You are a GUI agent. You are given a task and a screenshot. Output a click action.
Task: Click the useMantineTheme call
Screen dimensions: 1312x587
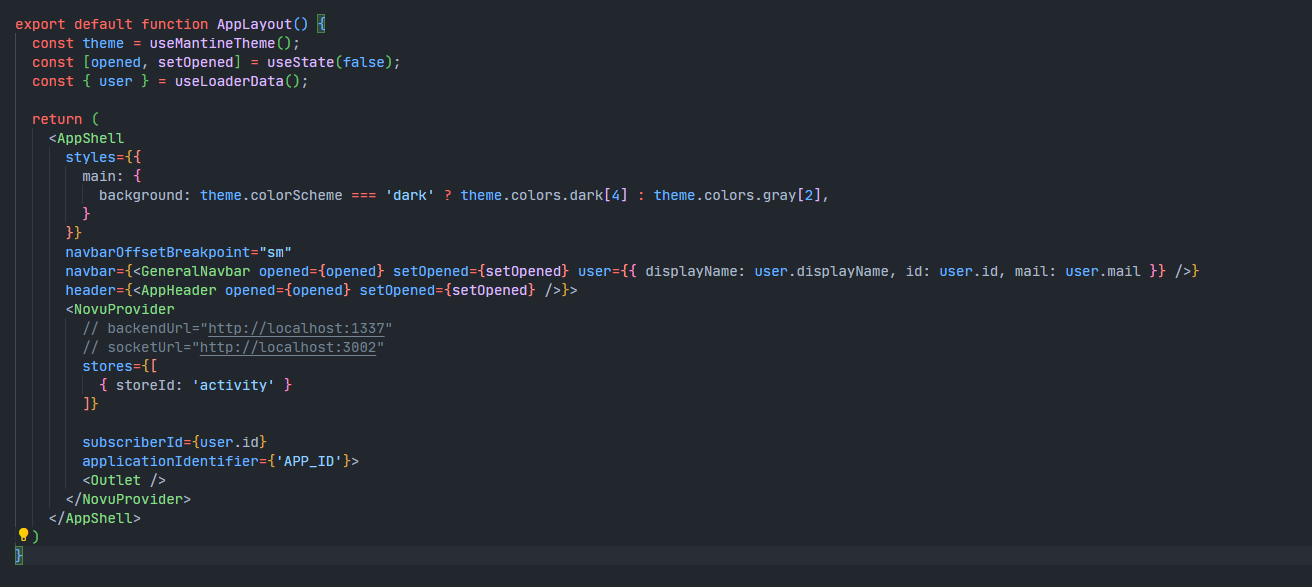pyautogui.click(x=213, y=43)
